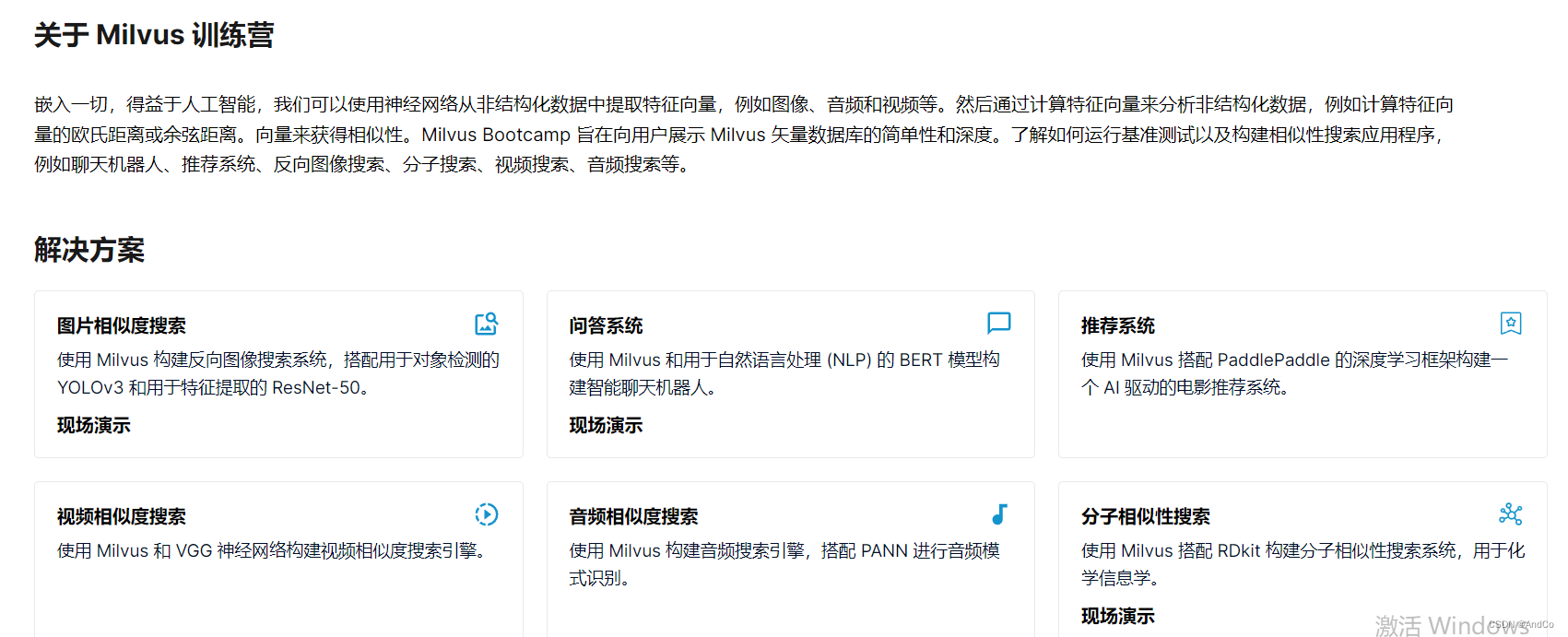1568x637 pixels.
Task: Open the 视频相似度搜索 card title
Action: pos(122,517)
